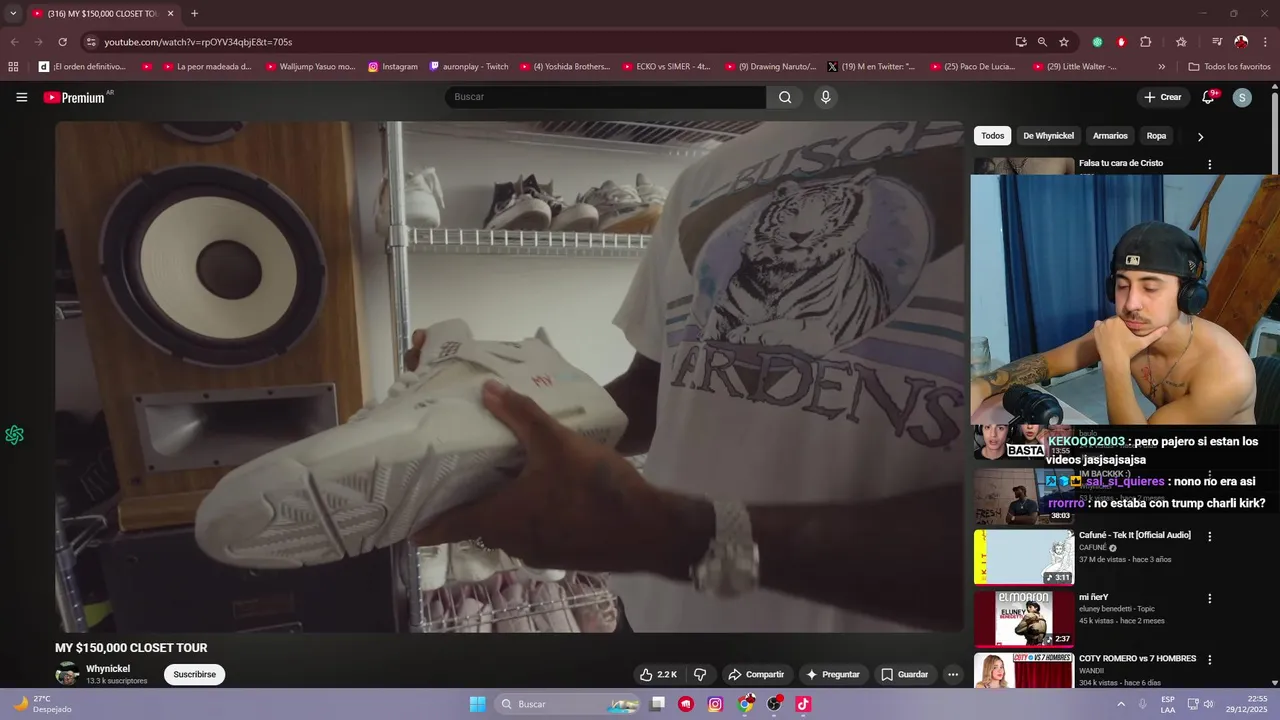1280x720 pixels.
Task: Open more actions ellipsis under video
Action: tap(953, 675)
